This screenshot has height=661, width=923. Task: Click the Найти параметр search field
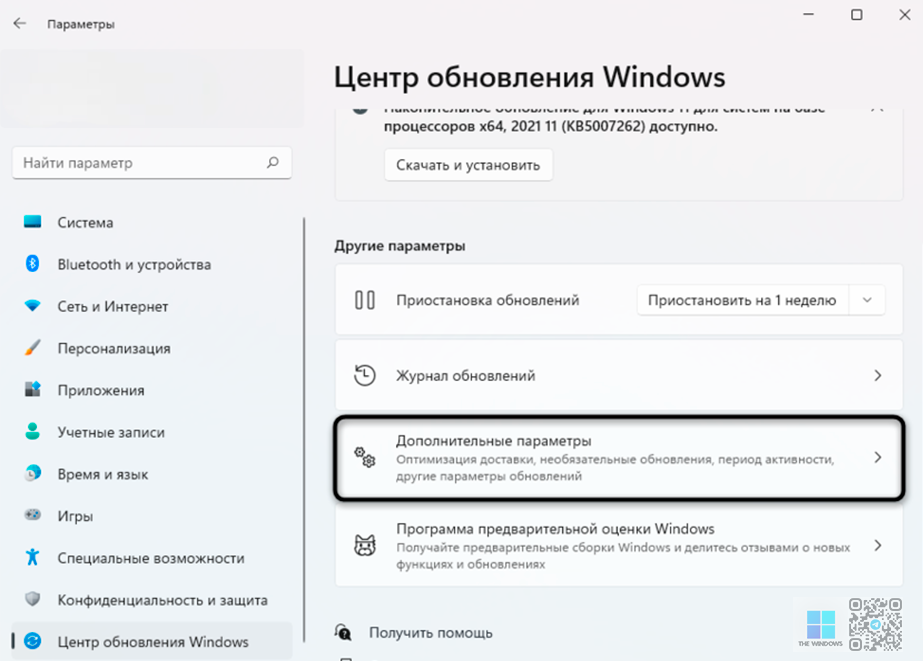tap(152, 162)
